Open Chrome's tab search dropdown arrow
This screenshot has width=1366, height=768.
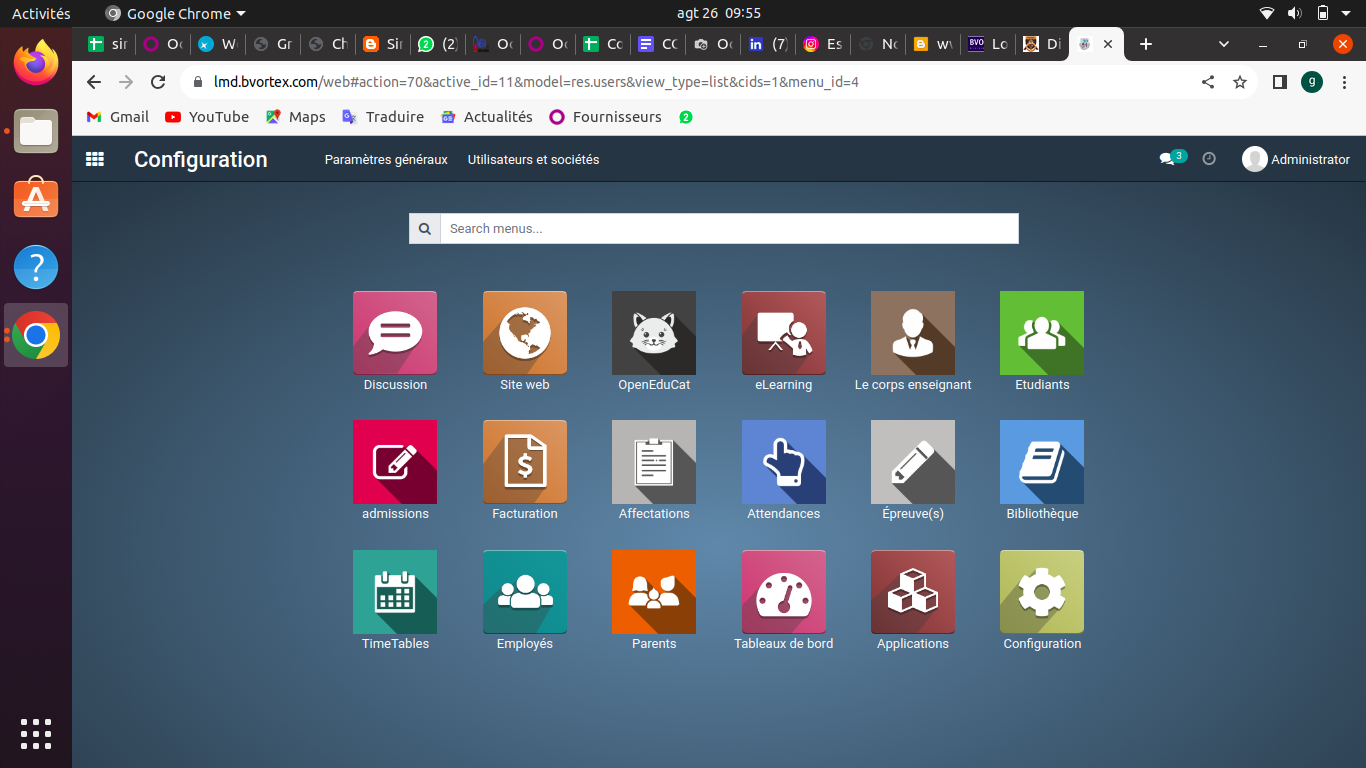point(1224,44)
